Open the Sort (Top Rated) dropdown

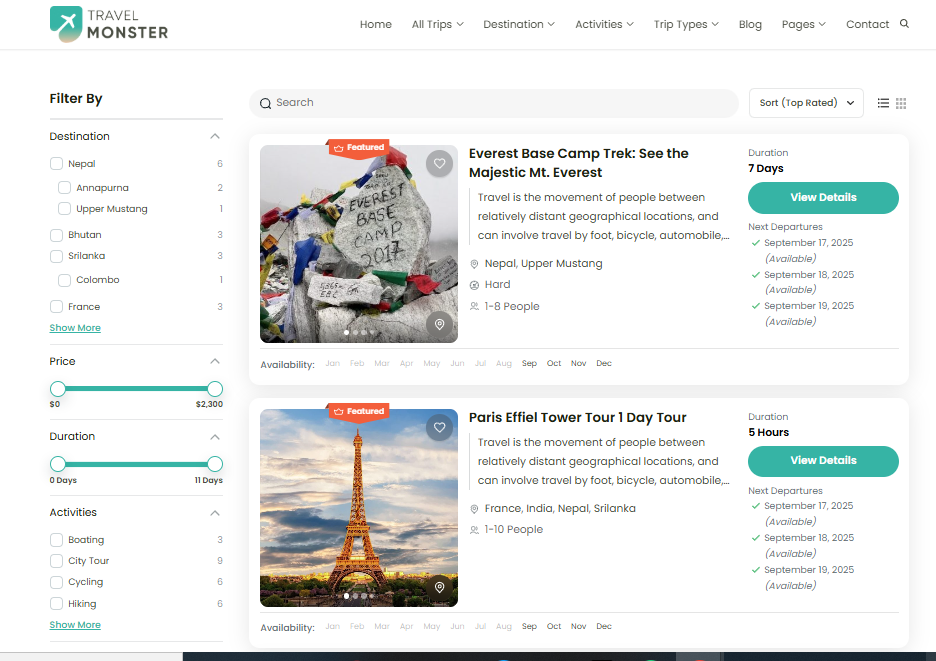click(x=806, y=103)
